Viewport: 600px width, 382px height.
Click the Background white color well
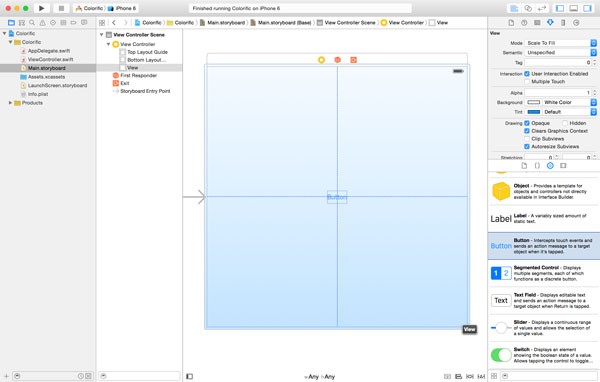tap(533, 102)
